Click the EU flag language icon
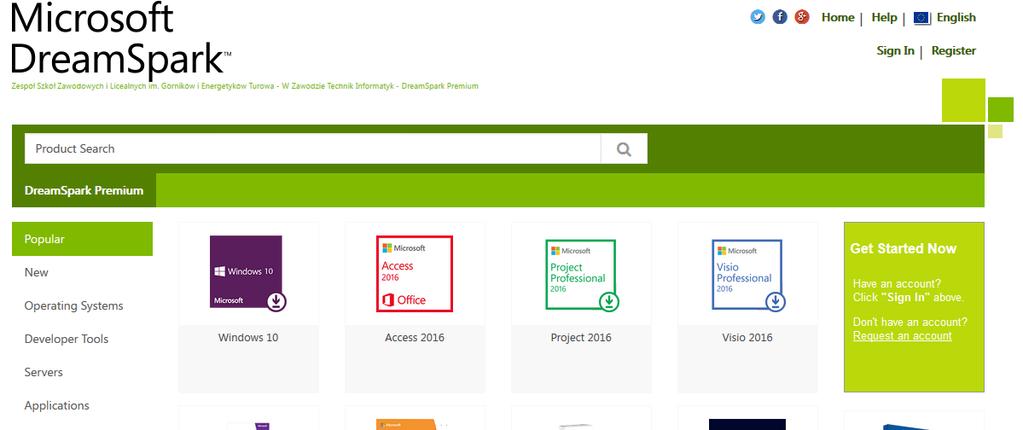Image resolution: width=1023 pixels, height=430 pixels. coord(922,18)
